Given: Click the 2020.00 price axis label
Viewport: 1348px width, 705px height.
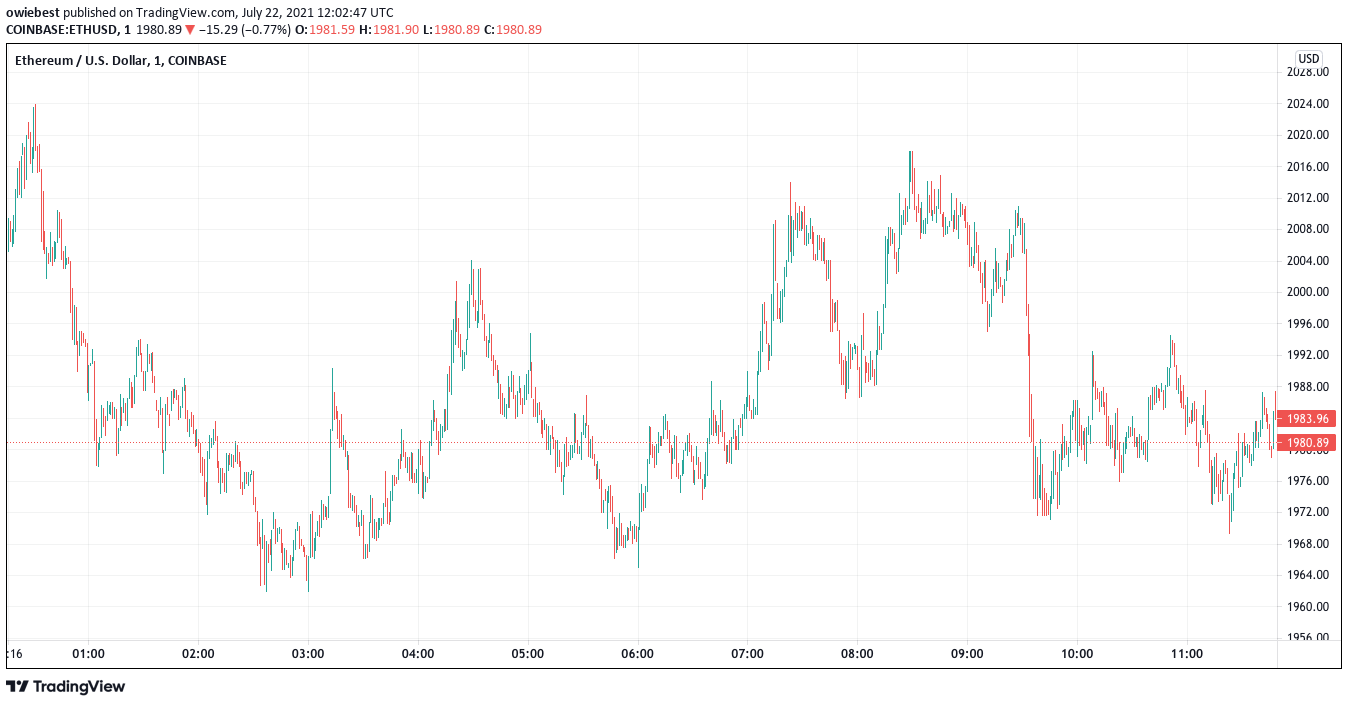Looking at the screenshot, I should (1308, 135).
